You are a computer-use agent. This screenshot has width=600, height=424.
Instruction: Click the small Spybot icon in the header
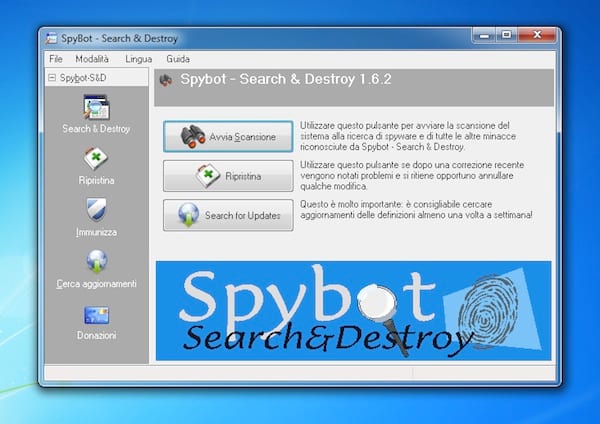(166, 80)
